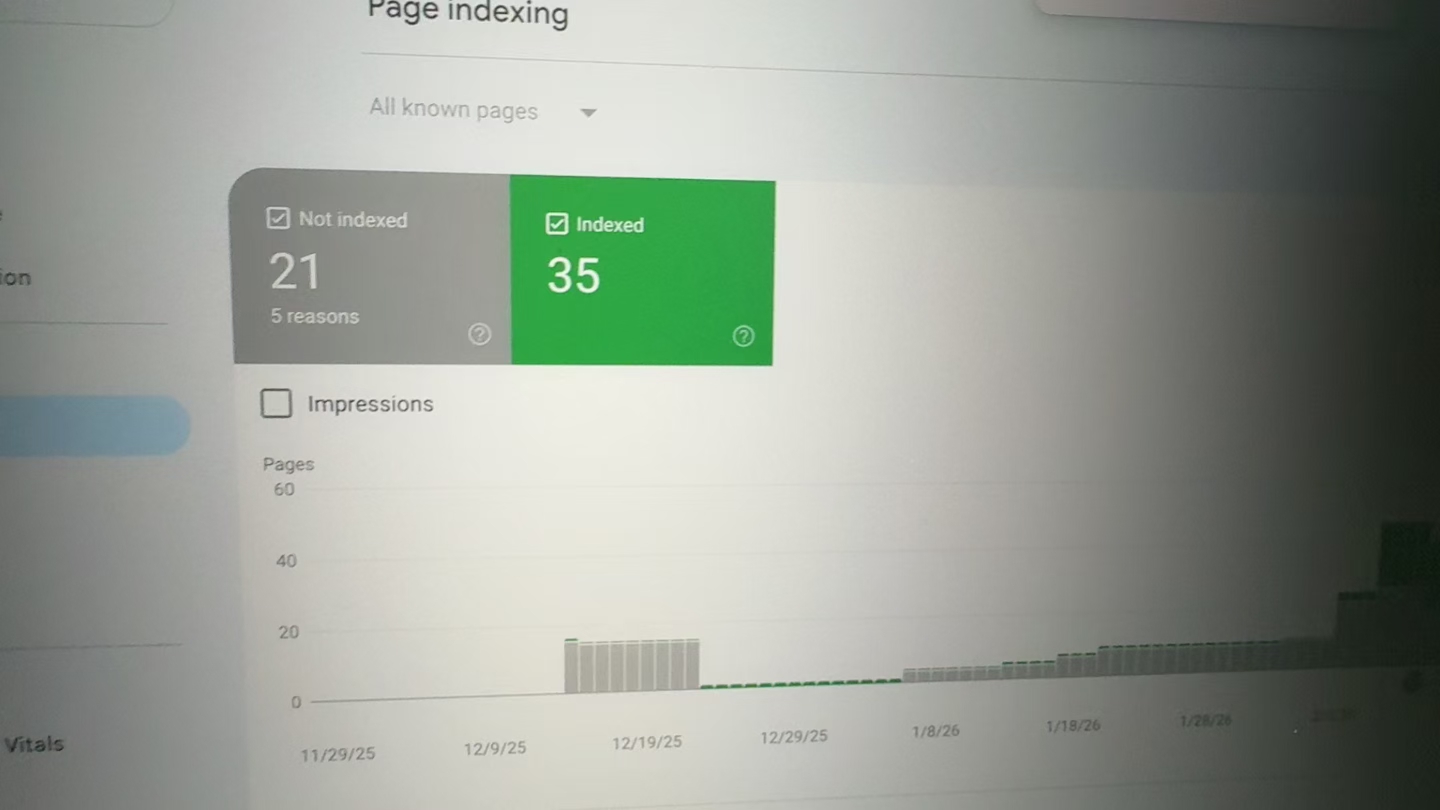Uncheck the Indexed checkbox
The width and height of the screenshot is (1440, 810).
coord(557,224)
